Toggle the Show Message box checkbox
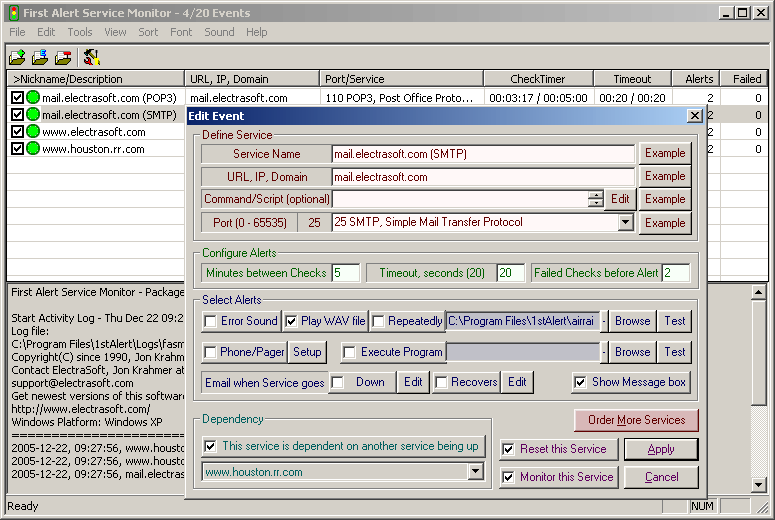Image resolution: width=775 pixels, height=520 pixels. point(580,382)
